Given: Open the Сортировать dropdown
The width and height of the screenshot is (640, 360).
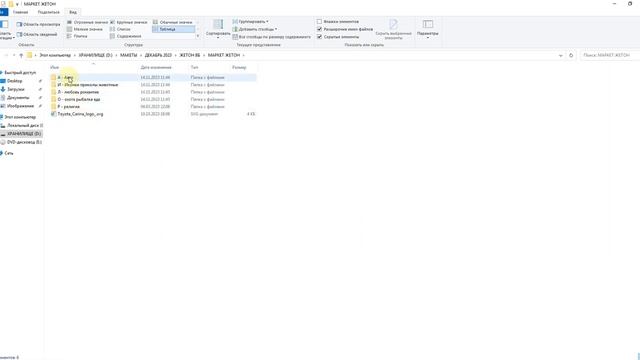Looking at the screenshot, I should [x=218, y=29].
